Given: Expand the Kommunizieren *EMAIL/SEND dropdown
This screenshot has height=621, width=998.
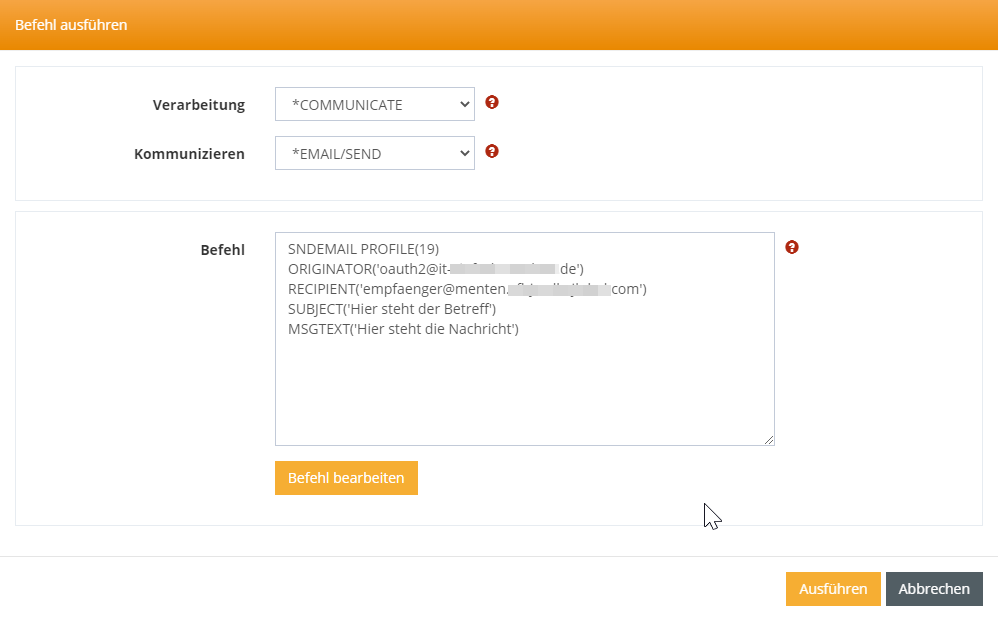Looking at the screenshot, I should [x=374, y=153].
